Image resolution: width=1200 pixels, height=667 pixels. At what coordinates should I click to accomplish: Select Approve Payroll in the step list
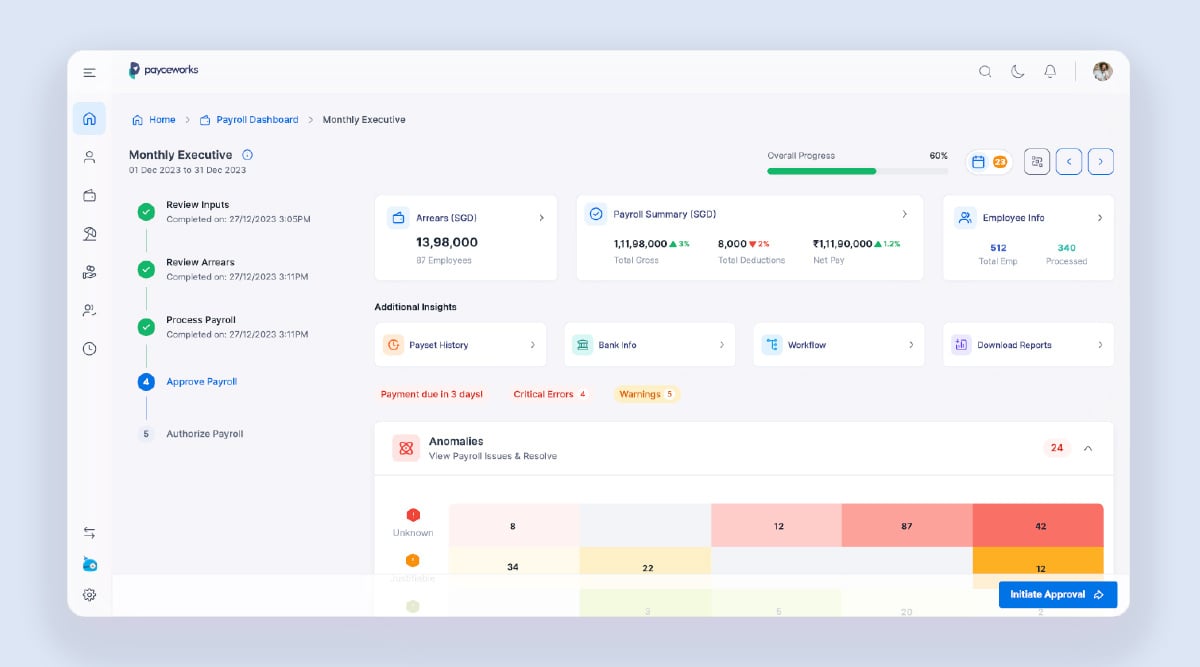201,381
